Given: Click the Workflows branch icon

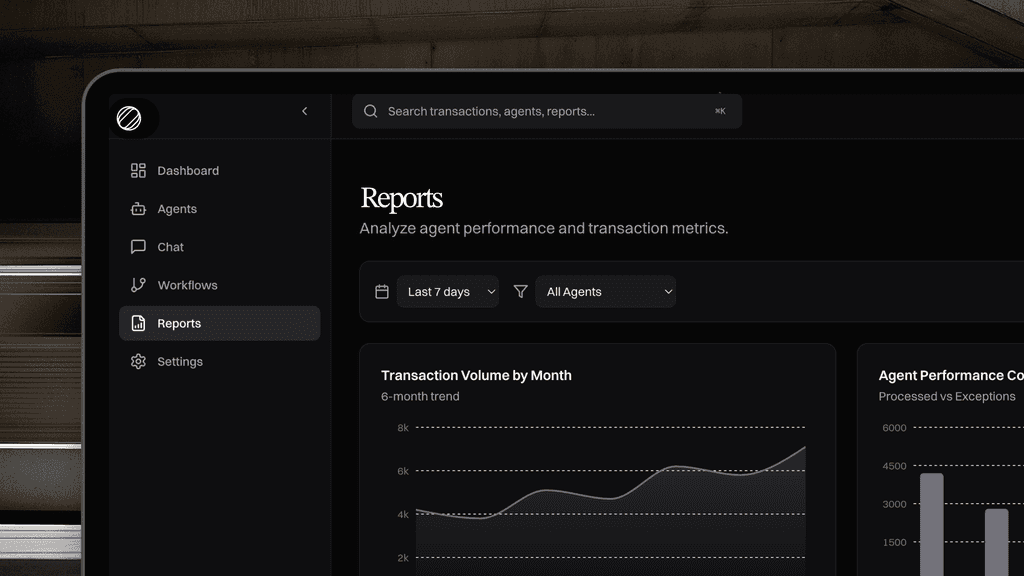Looking at the screenshot, I should pyautogui.click(x=138, y=285).
